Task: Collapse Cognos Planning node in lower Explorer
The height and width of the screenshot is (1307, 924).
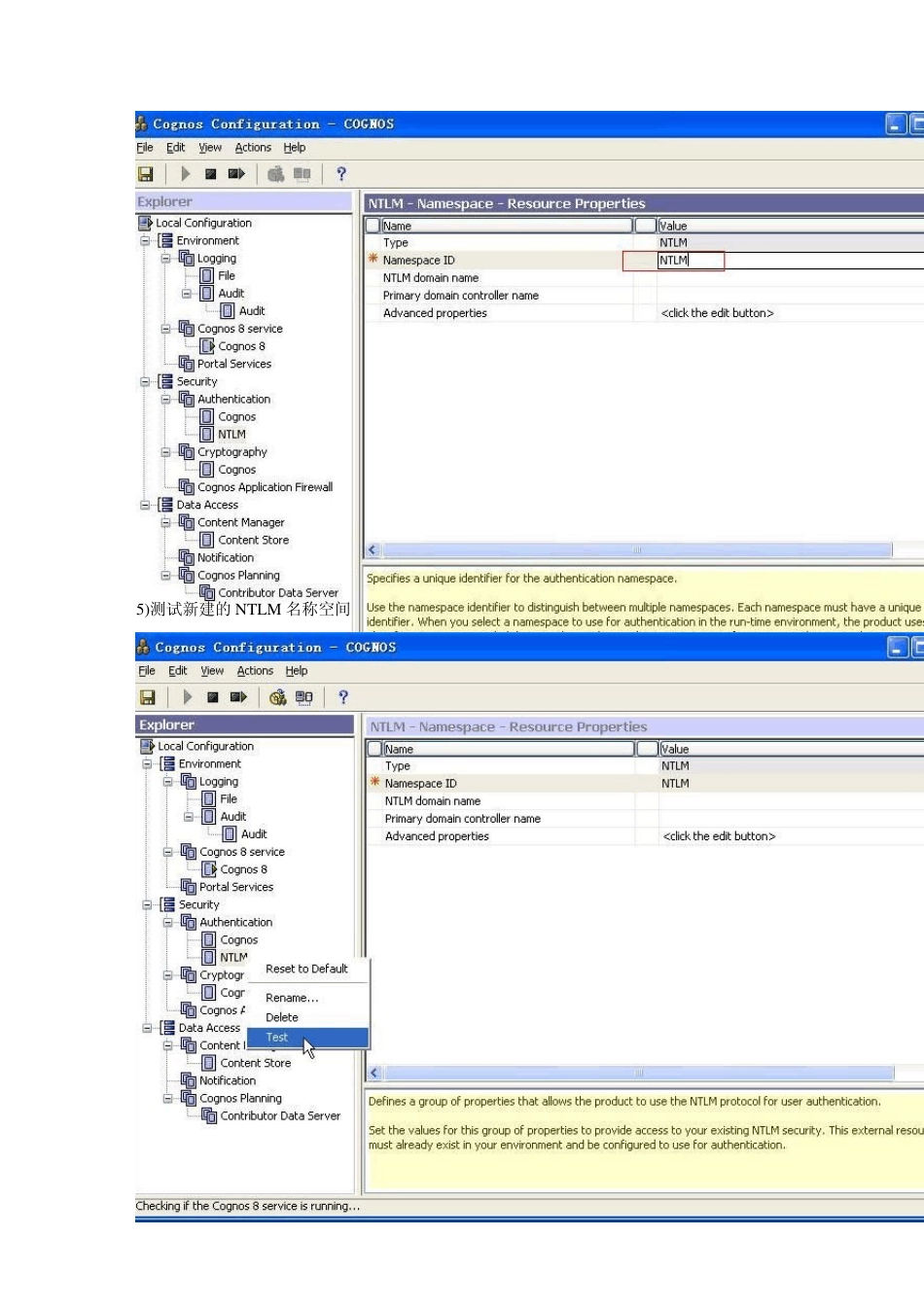Action: (x=167, y=1098)
